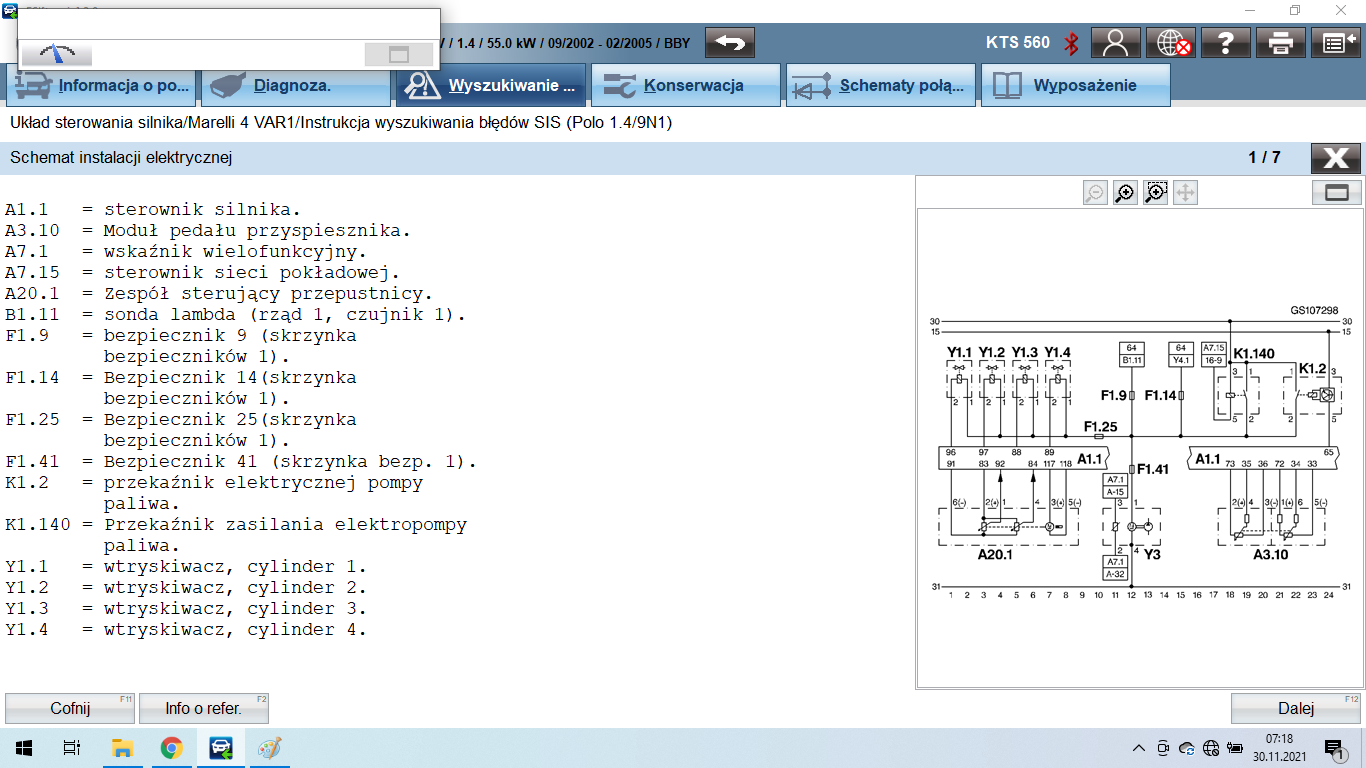Screen dimensions: 1366x768
Task: Open the network globe icon in the system tray
Action: click(x=1211, y=748)
